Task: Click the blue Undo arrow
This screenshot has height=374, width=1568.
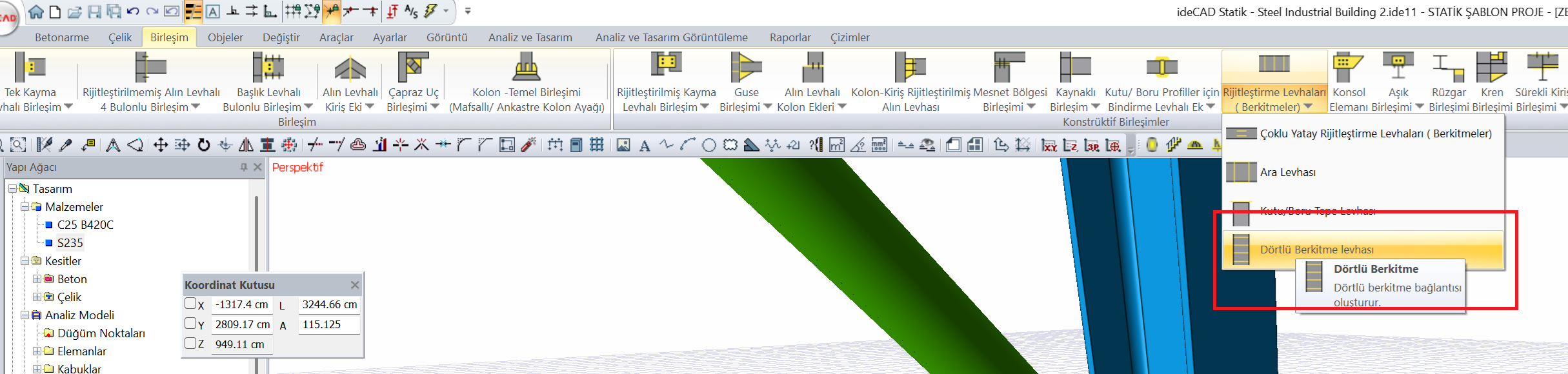Action: tap(133, 11)
